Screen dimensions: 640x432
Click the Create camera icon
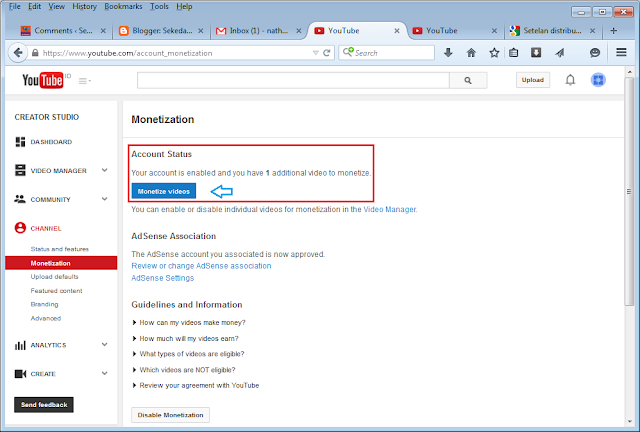click(20, 374)
